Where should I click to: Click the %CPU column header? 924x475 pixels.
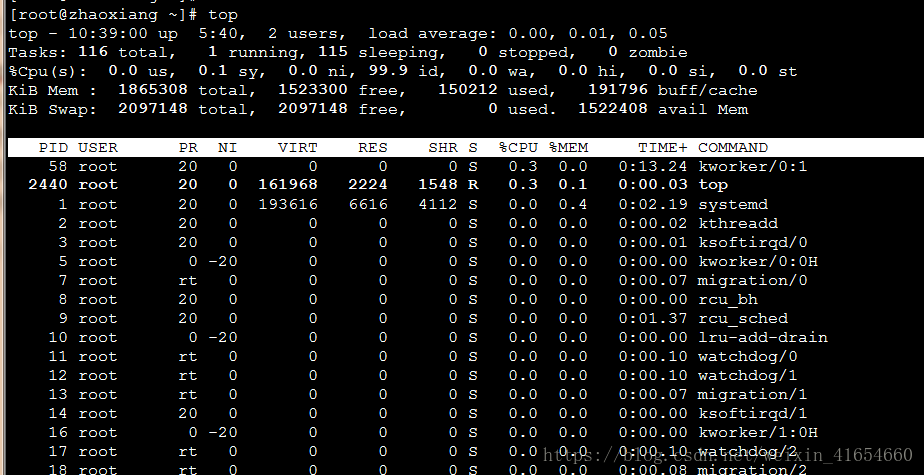518,147
